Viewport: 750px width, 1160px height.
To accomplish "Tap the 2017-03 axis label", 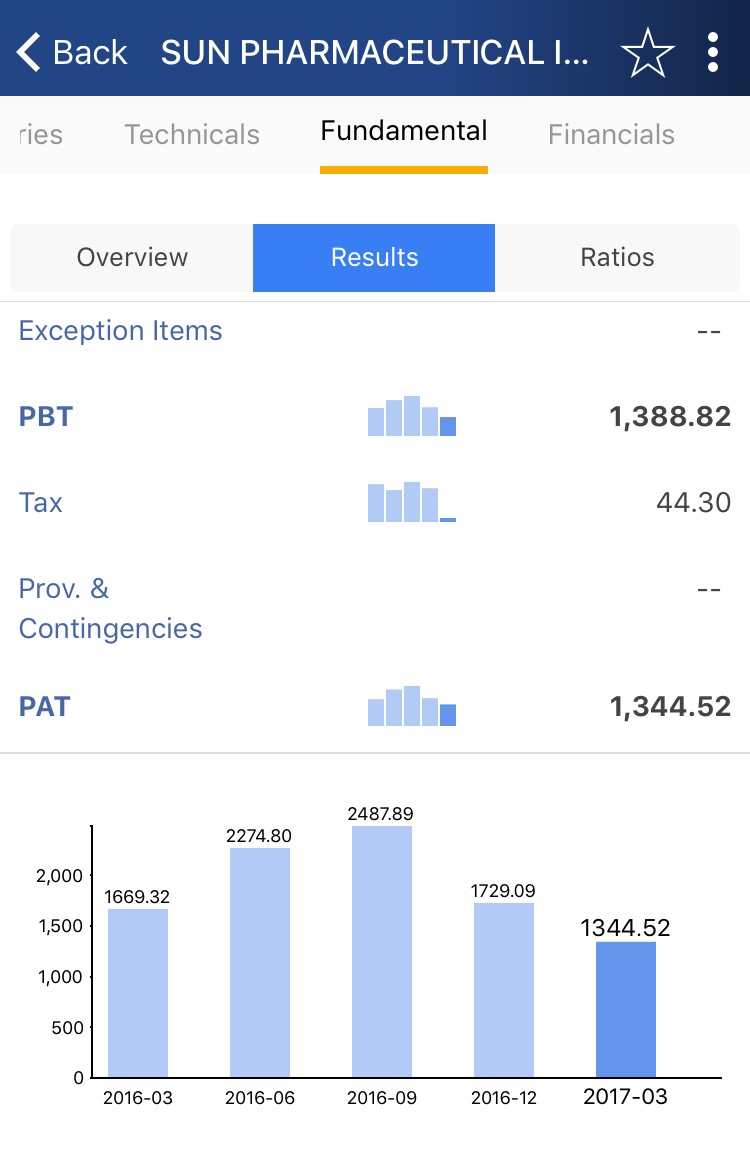I will pyautogui.click(x=625, y=1096).
